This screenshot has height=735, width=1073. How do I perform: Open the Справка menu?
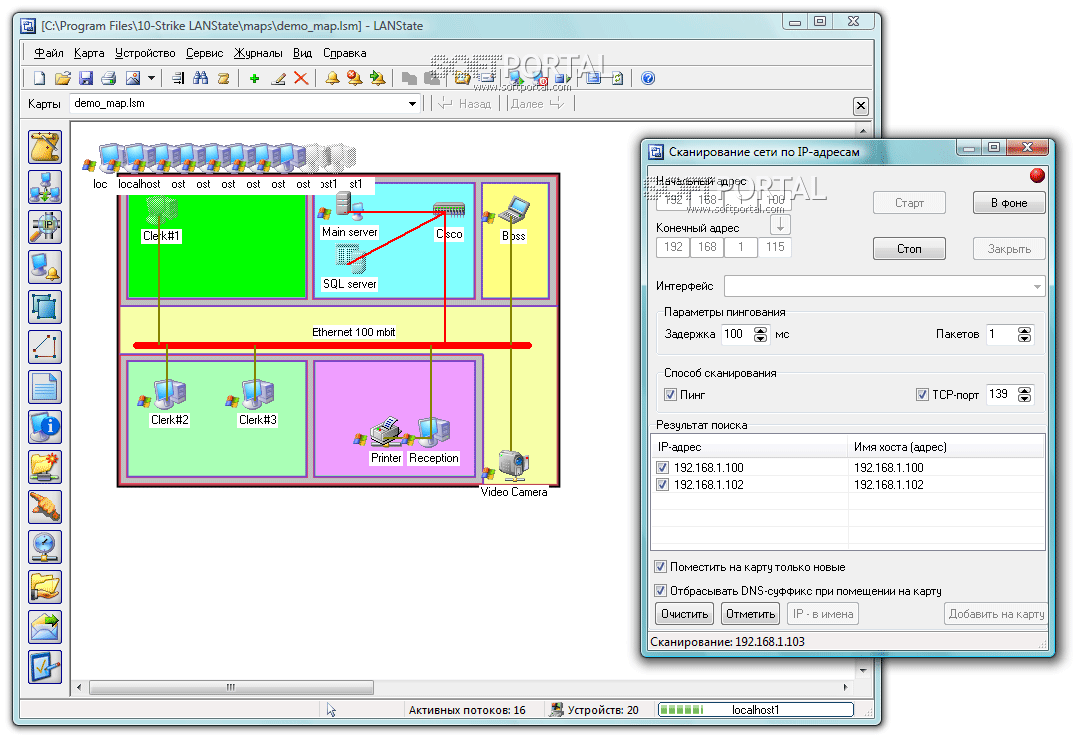[344, 53]
